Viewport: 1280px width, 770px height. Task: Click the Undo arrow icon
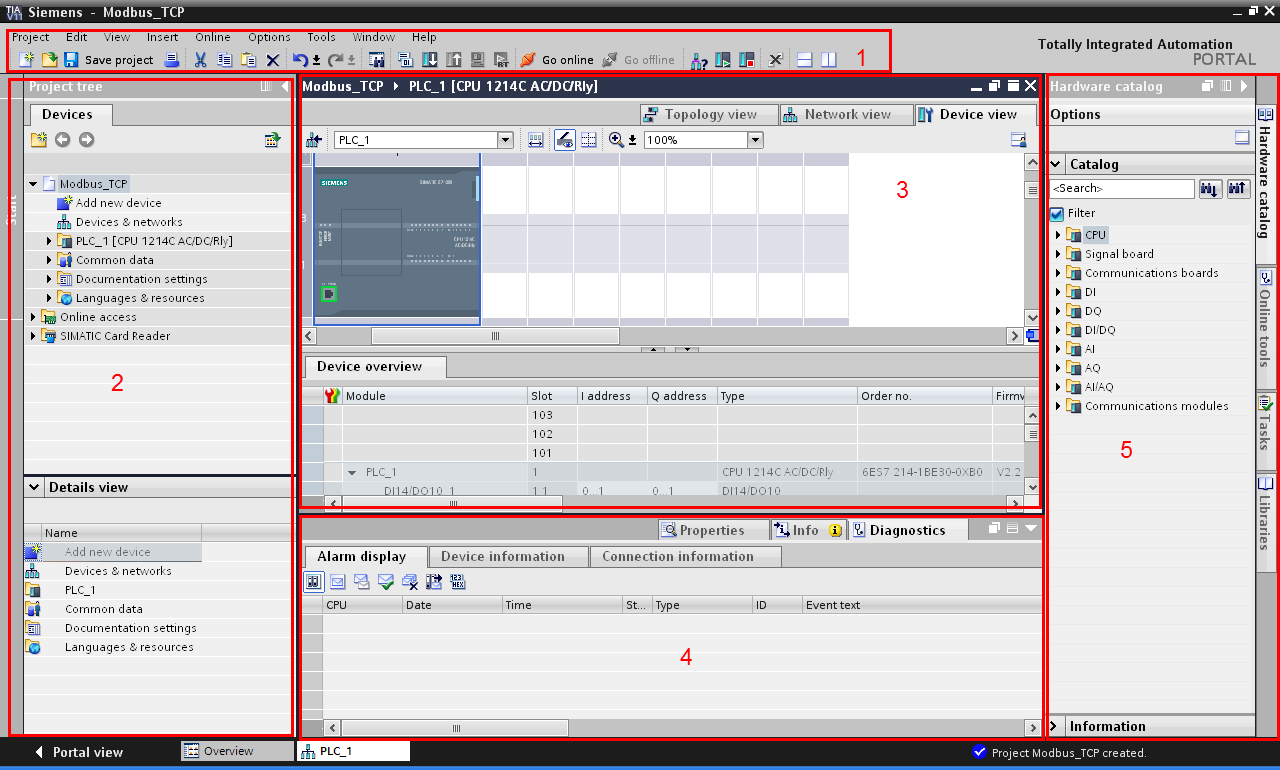click(299, 59)
